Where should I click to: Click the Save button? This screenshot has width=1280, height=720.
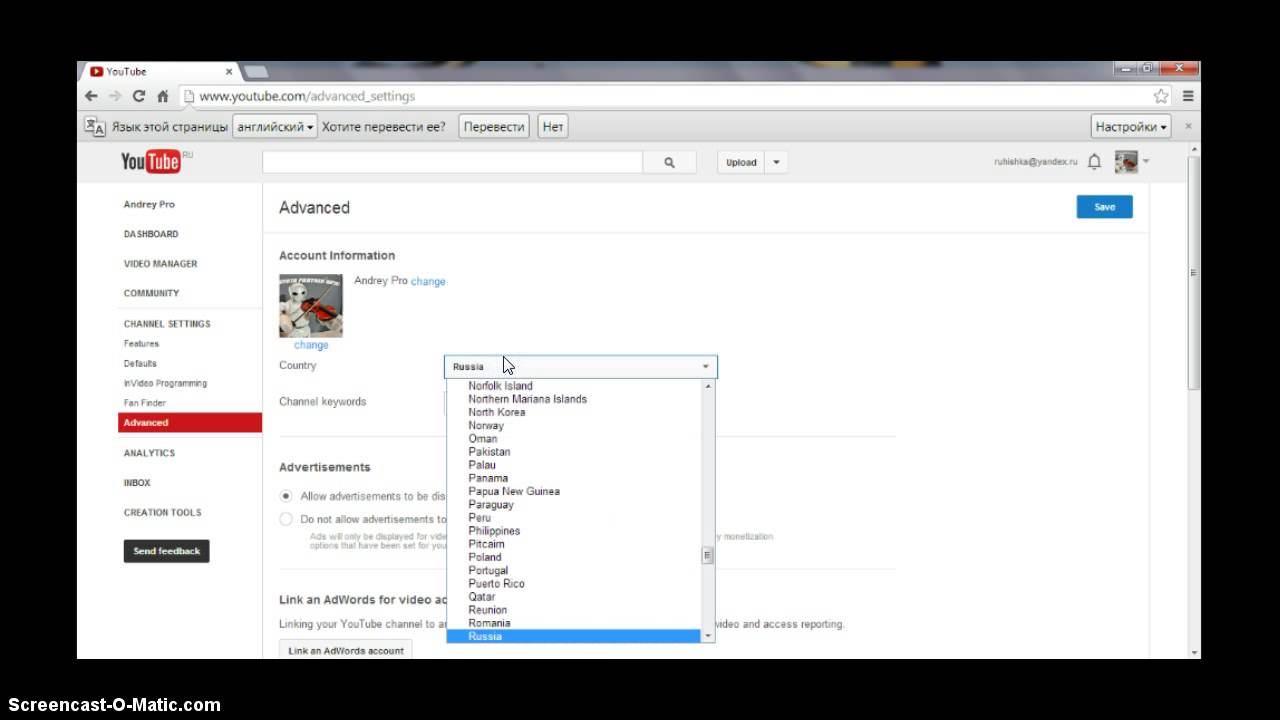point(1104,207)
